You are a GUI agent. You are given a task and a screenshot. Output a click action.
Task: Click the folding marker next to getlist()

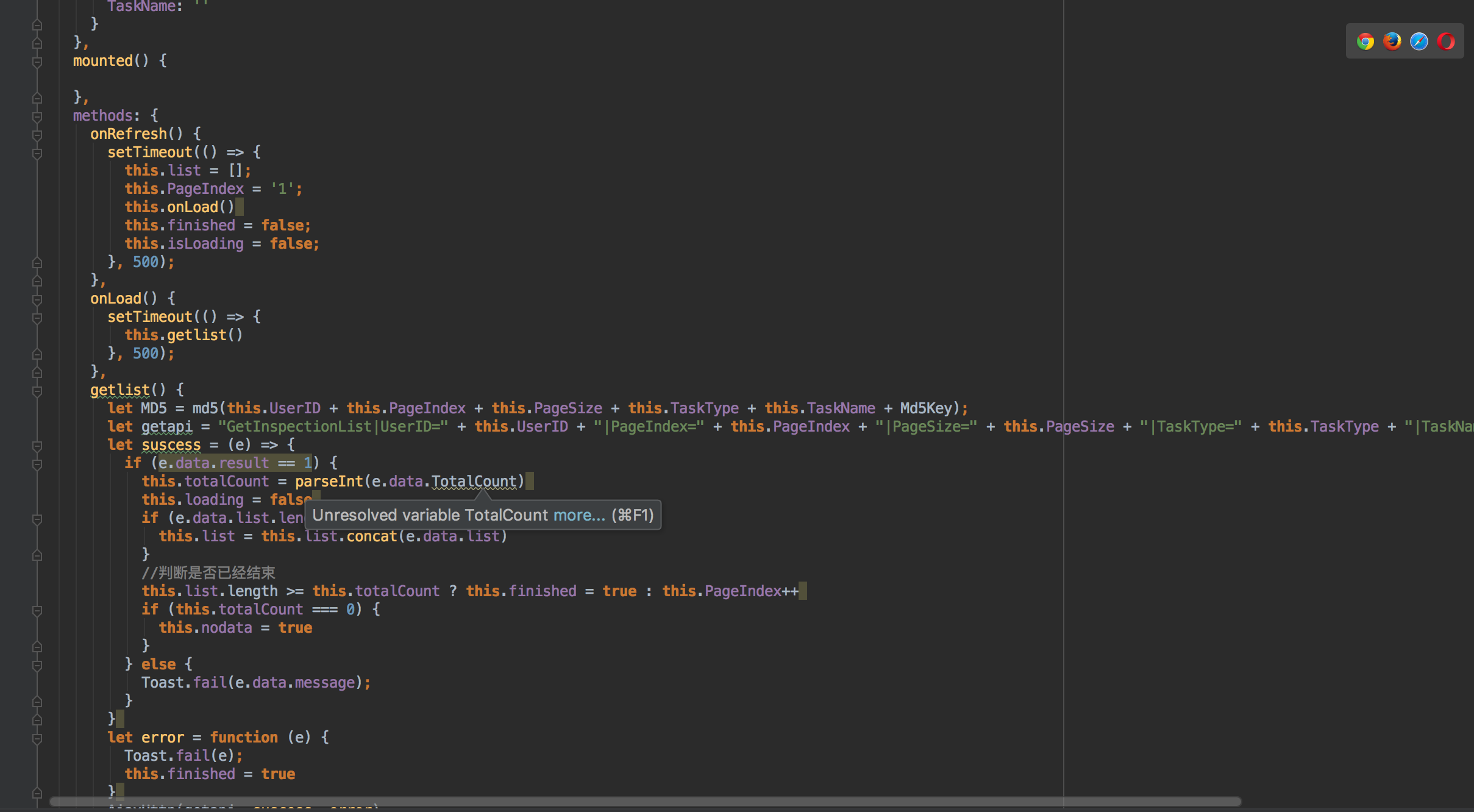coord(37,390)
